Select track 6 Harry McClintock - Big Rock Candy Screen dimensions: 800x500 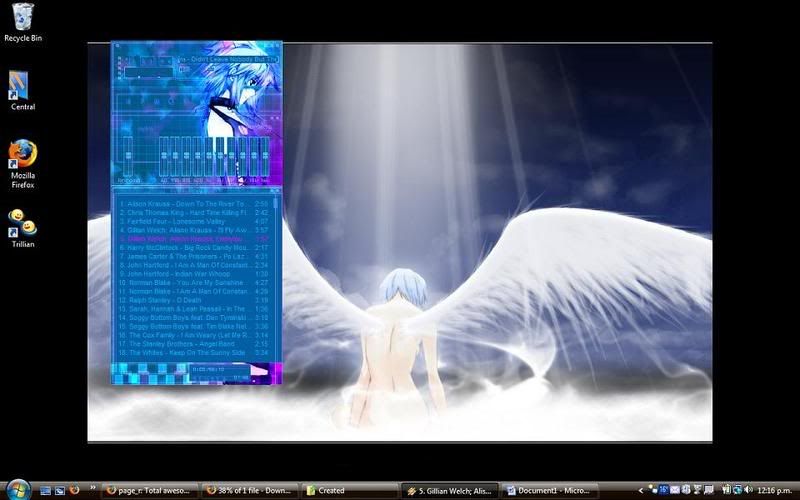pos(194,247)
